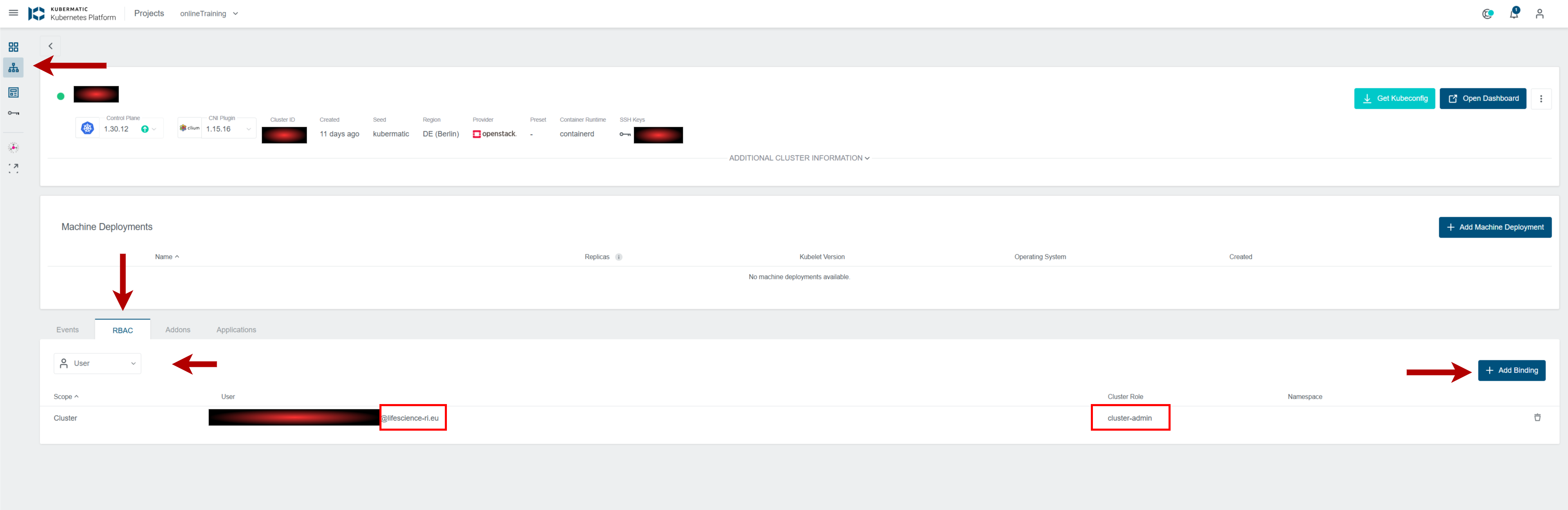Open the dashboard overview sidebar icon

pyautogui.click(x=13, y=47)
